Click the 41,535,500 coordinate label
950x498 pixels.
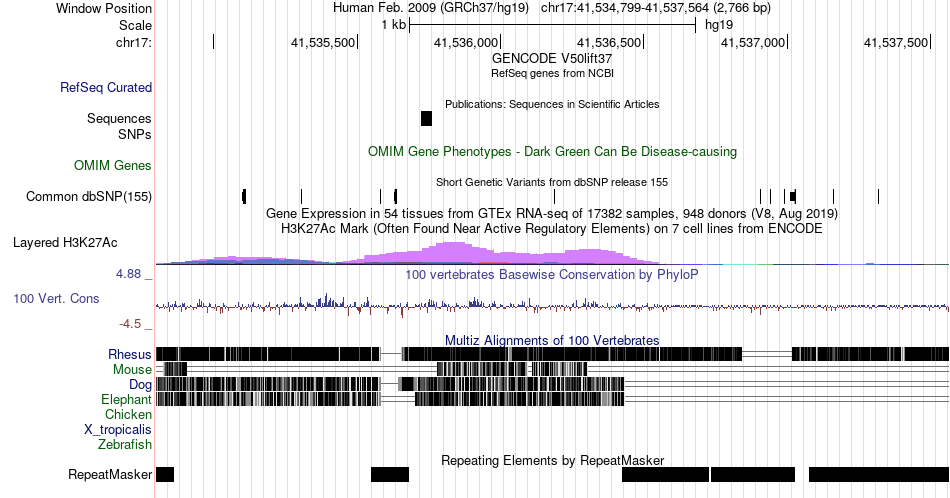click(323, 42)
